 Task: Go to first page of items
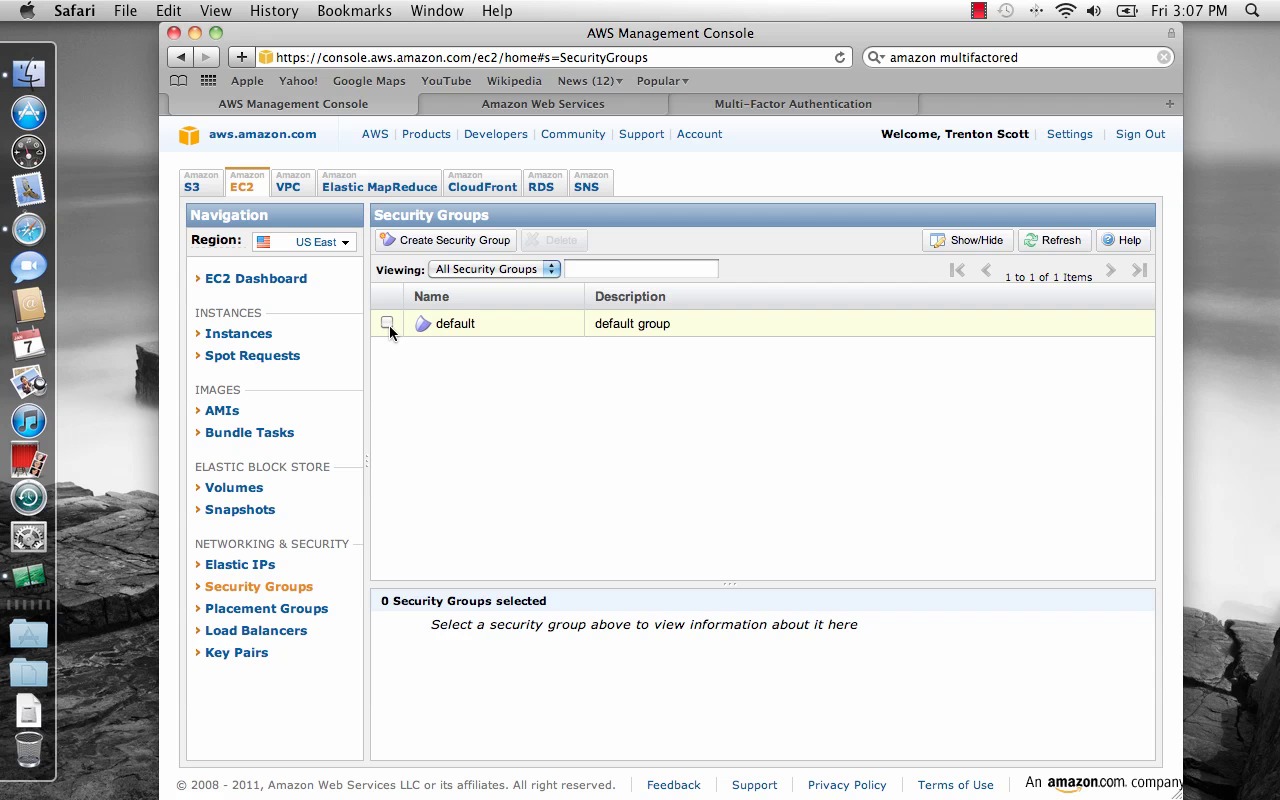click(x=957, y=270)
